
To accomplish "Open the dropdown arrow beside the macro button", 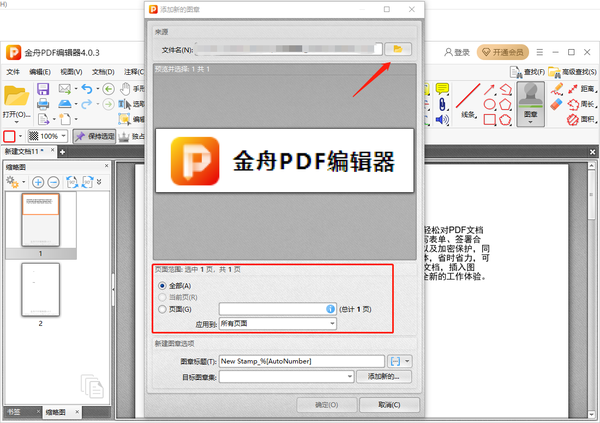I will [407, 361].
